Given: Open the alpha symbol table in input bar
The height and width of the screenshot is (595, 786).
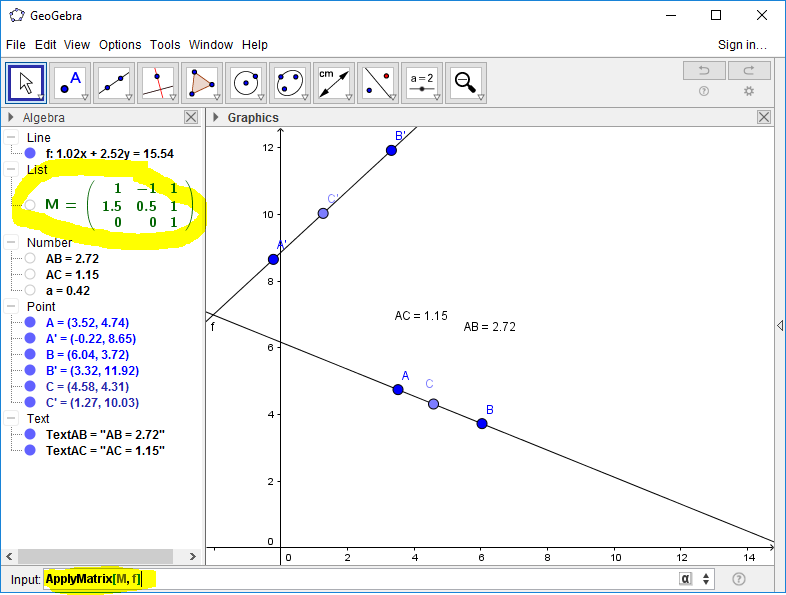Looking at the screenshot, I should click(685, 579).
